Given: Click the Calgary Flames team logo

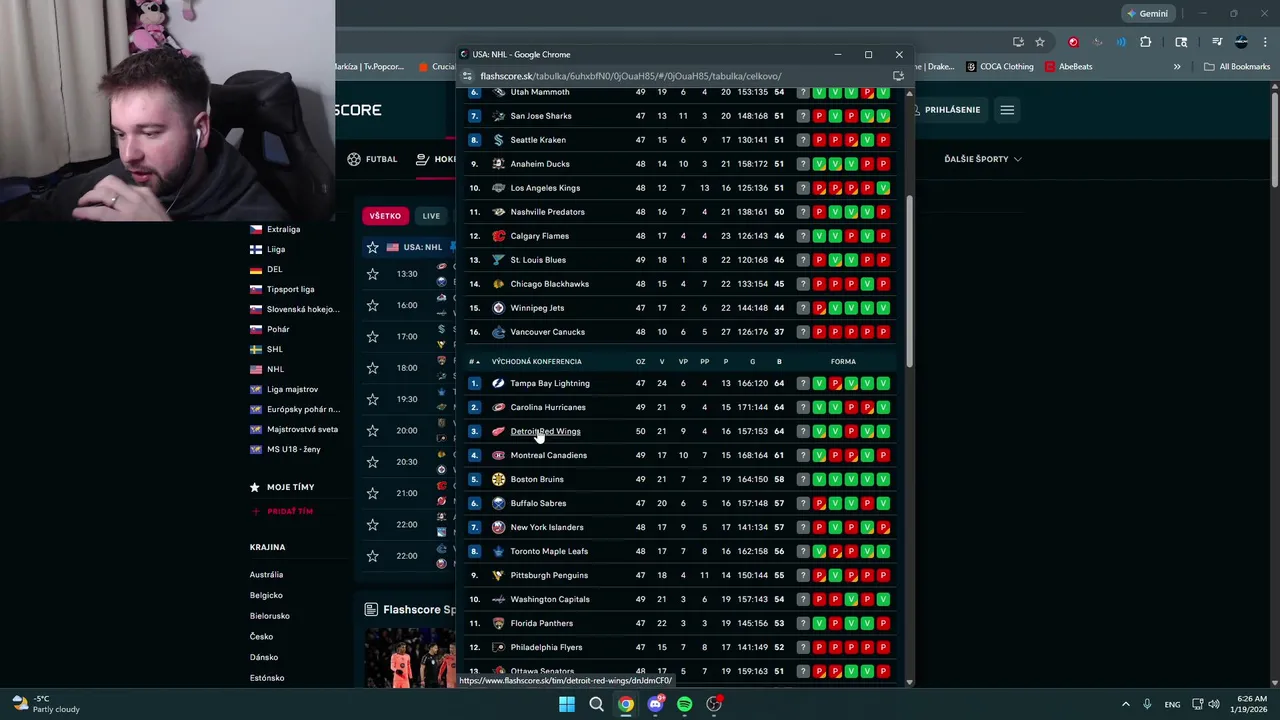Looking at the screenshot, I should coord(499,236).
